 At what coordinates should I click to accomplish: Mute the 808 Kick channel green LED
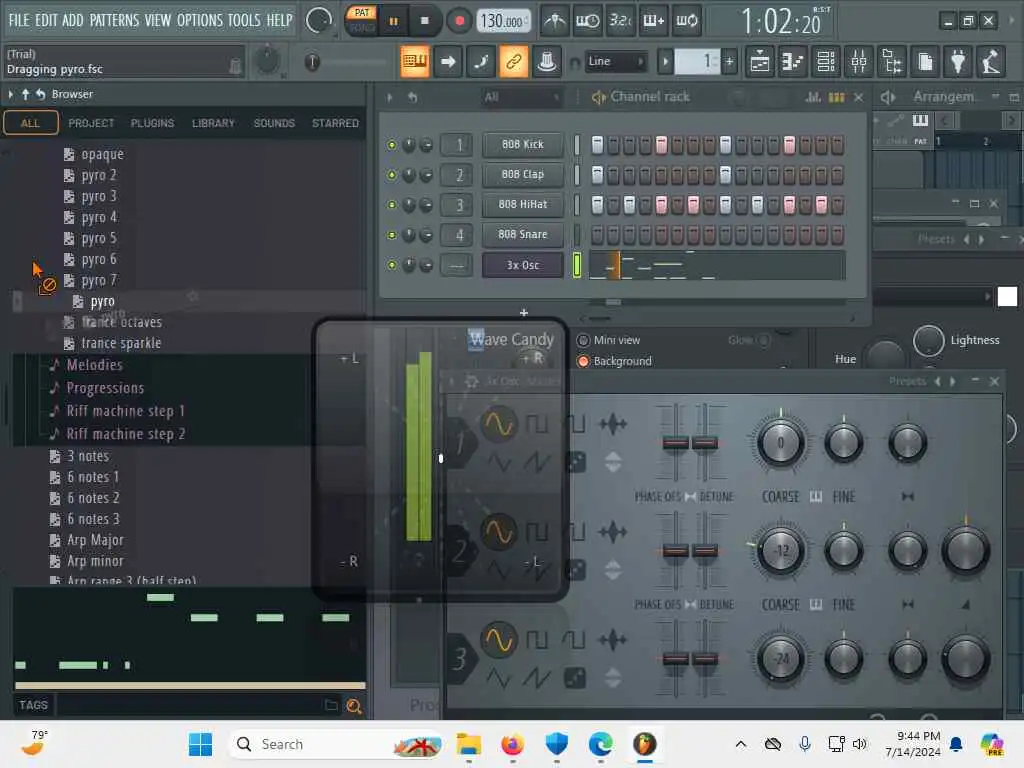tap(392, 145)
